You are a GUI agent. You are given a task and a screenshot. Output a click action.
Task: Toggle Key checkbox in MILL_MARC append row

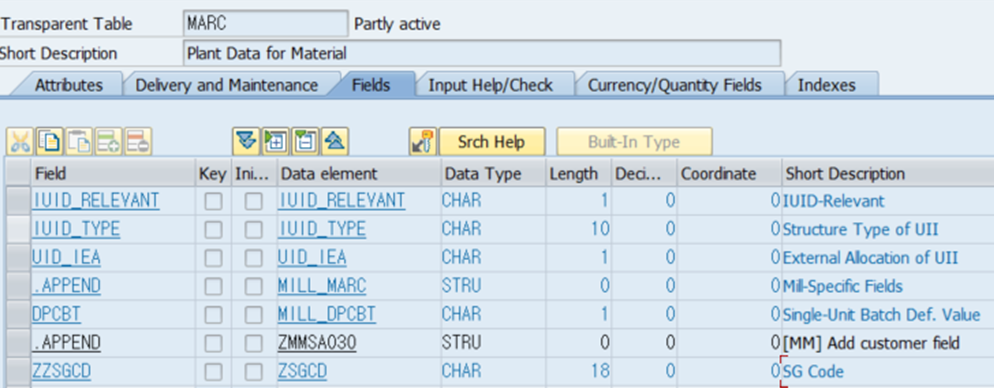pos(213,287)
